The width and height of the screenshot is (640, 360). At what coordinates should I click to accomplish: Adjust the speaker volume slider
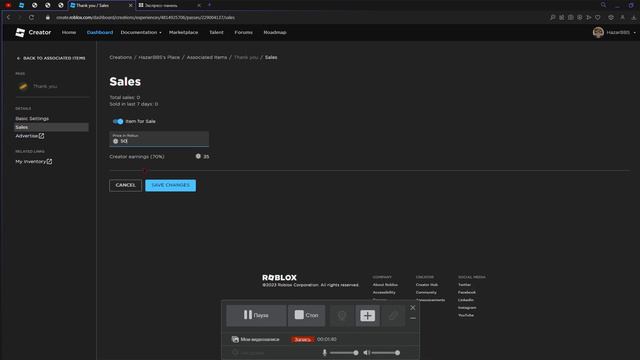tap(385, 353)
